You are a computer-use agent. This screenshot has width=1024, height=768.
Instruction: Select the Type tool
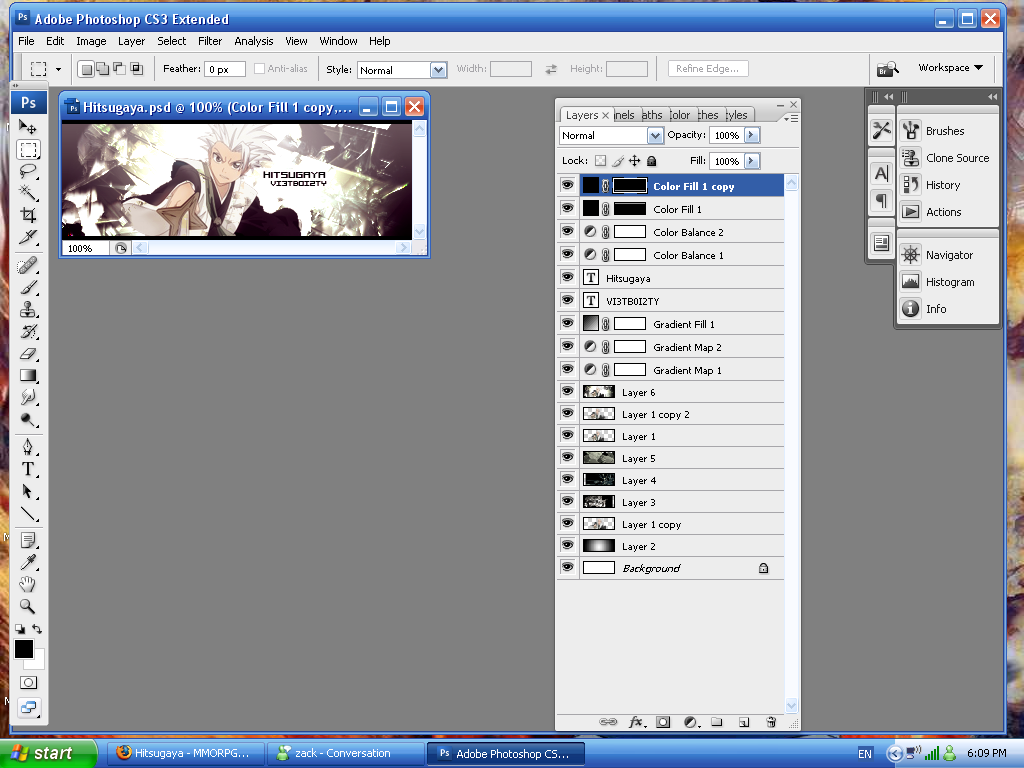(x=28, y=469)
